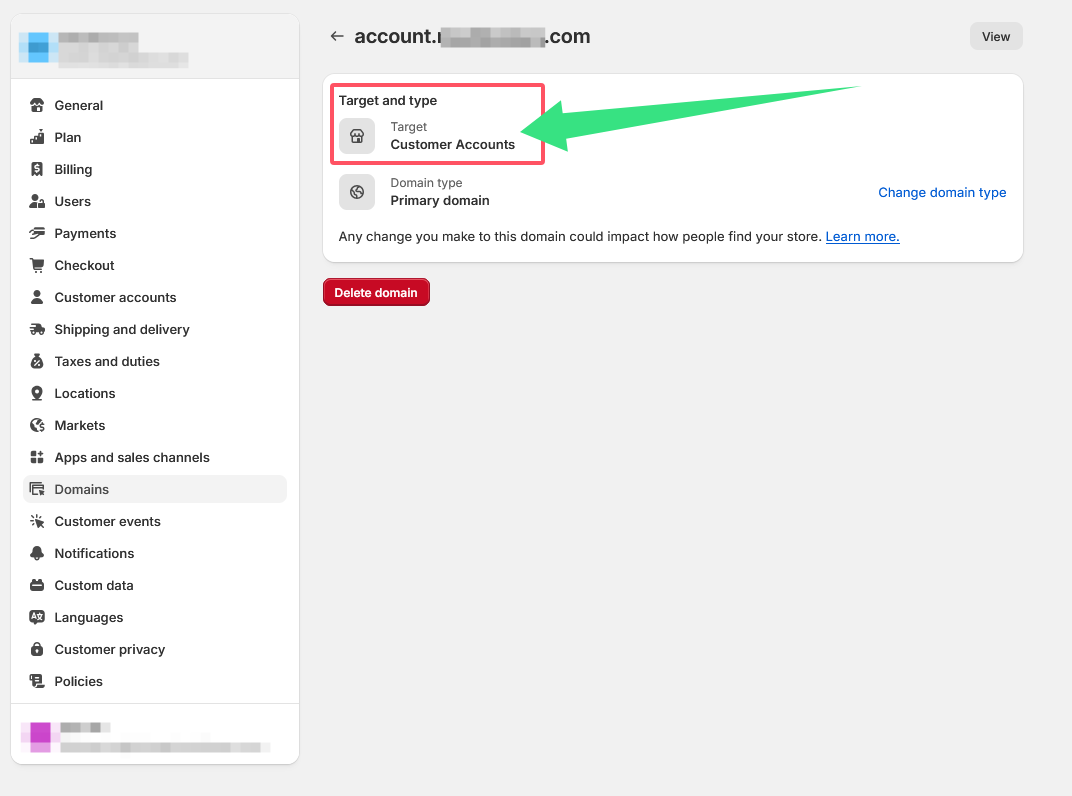Click the Delete domain button
1072x796 pixels.
(376, 292)
